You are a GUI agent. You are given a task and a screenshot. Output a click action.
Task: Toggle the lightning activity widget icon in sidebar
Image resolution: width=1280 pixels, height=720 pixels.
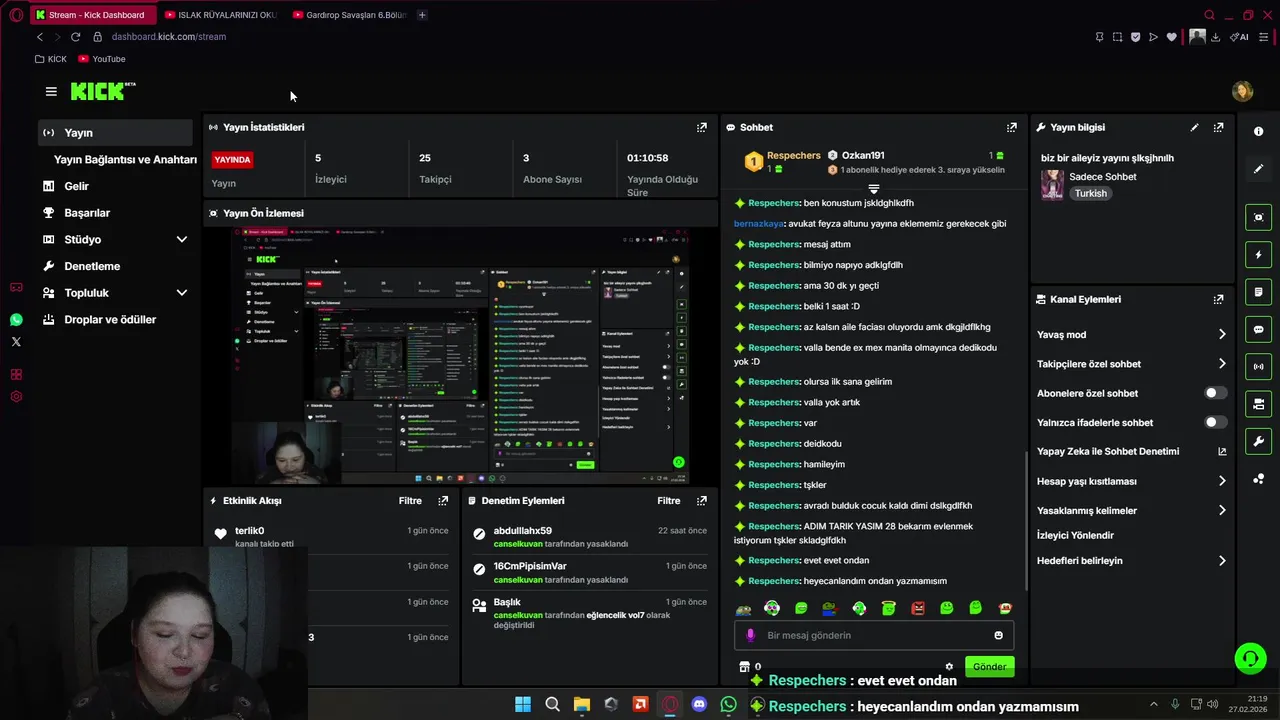click(1258, 255)
